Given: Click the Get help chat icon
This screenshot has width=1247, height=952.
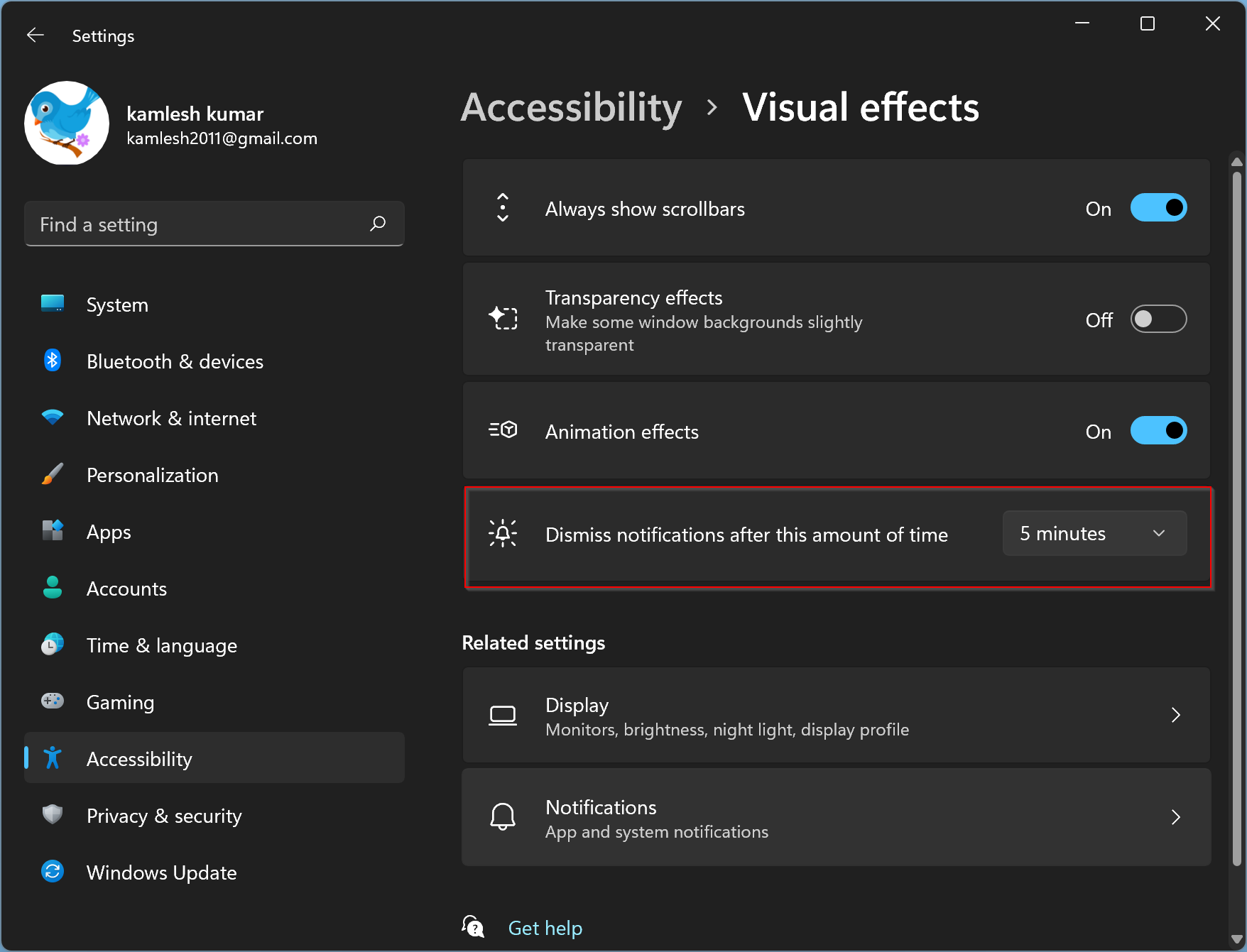Looking at the screenshot, I should [x=473, y=926].
